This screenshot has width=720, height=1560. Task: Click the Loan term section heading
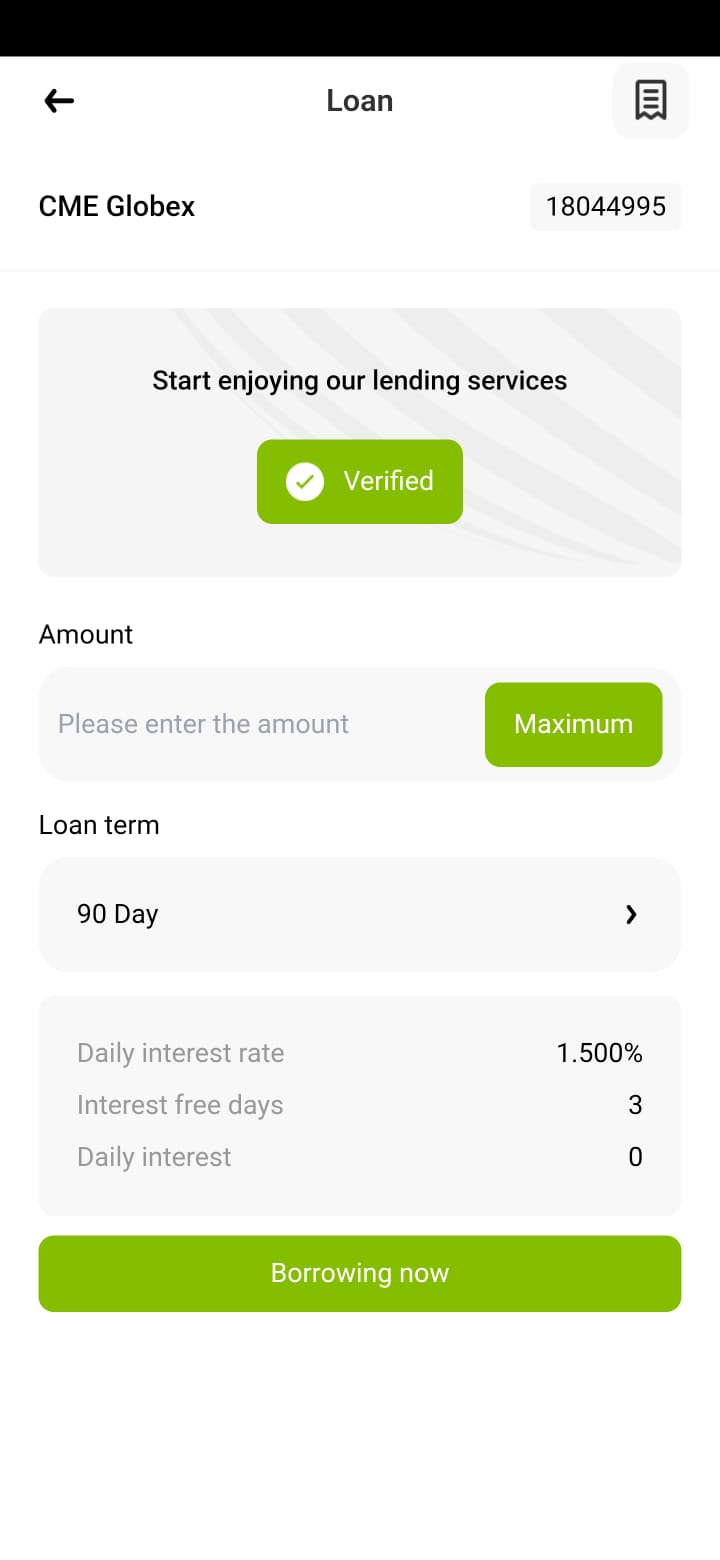click(99, 825)
